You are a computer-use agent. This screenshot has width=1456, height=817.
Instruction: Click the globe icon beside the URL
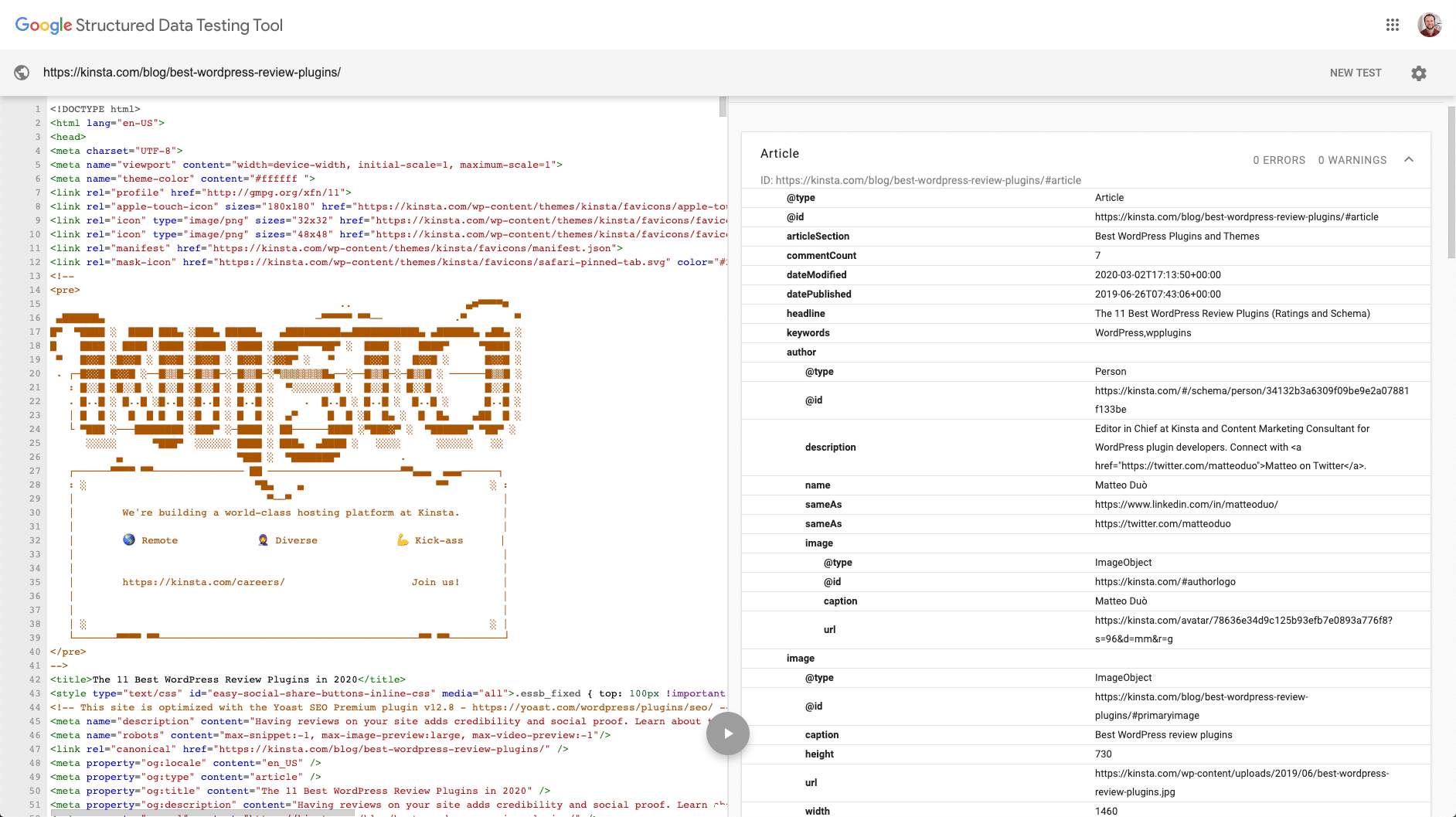click(x=22, y=72)
